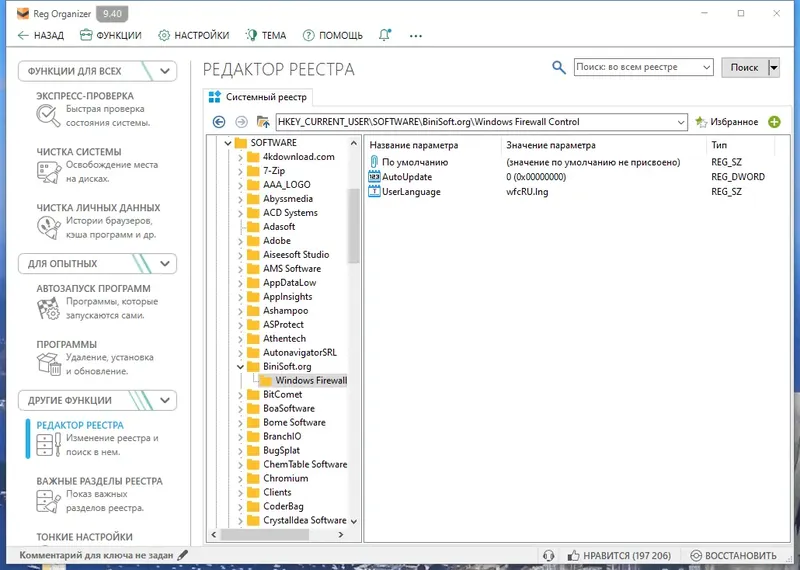The width and height of the screenshot is (800, 570).
Task: Select the По умолчанию parameter icon
Action: (374, 162)
